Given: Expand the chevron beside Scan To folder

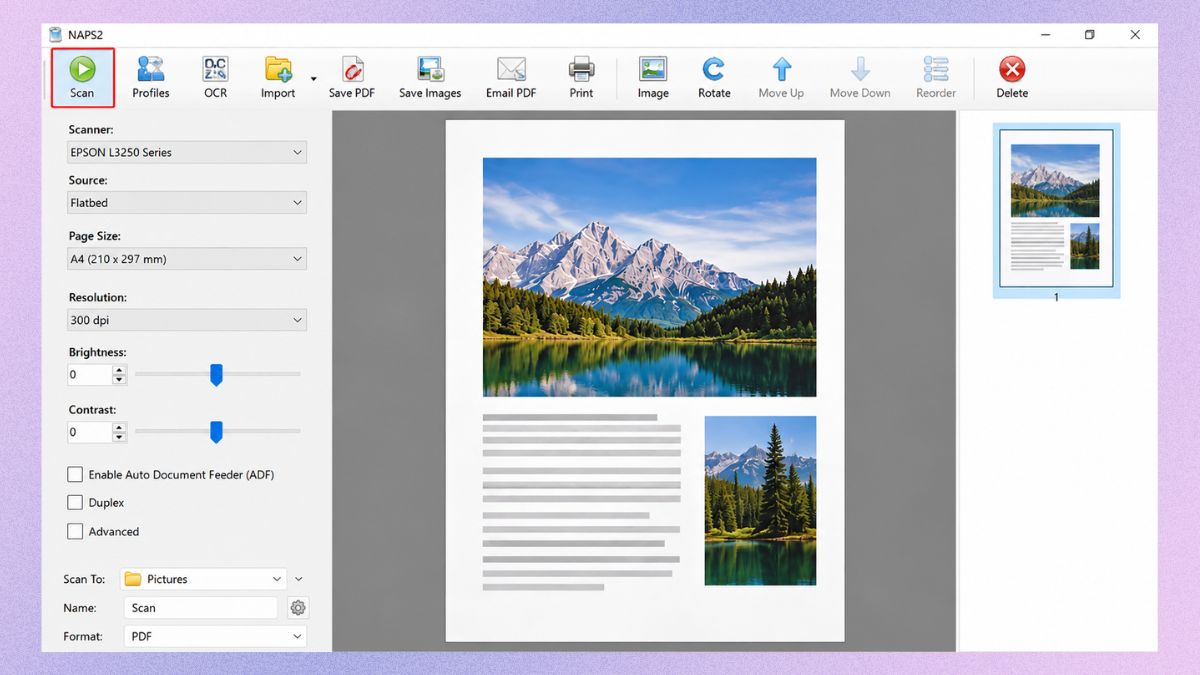Looking at the screenshot, I should (298, 579).
